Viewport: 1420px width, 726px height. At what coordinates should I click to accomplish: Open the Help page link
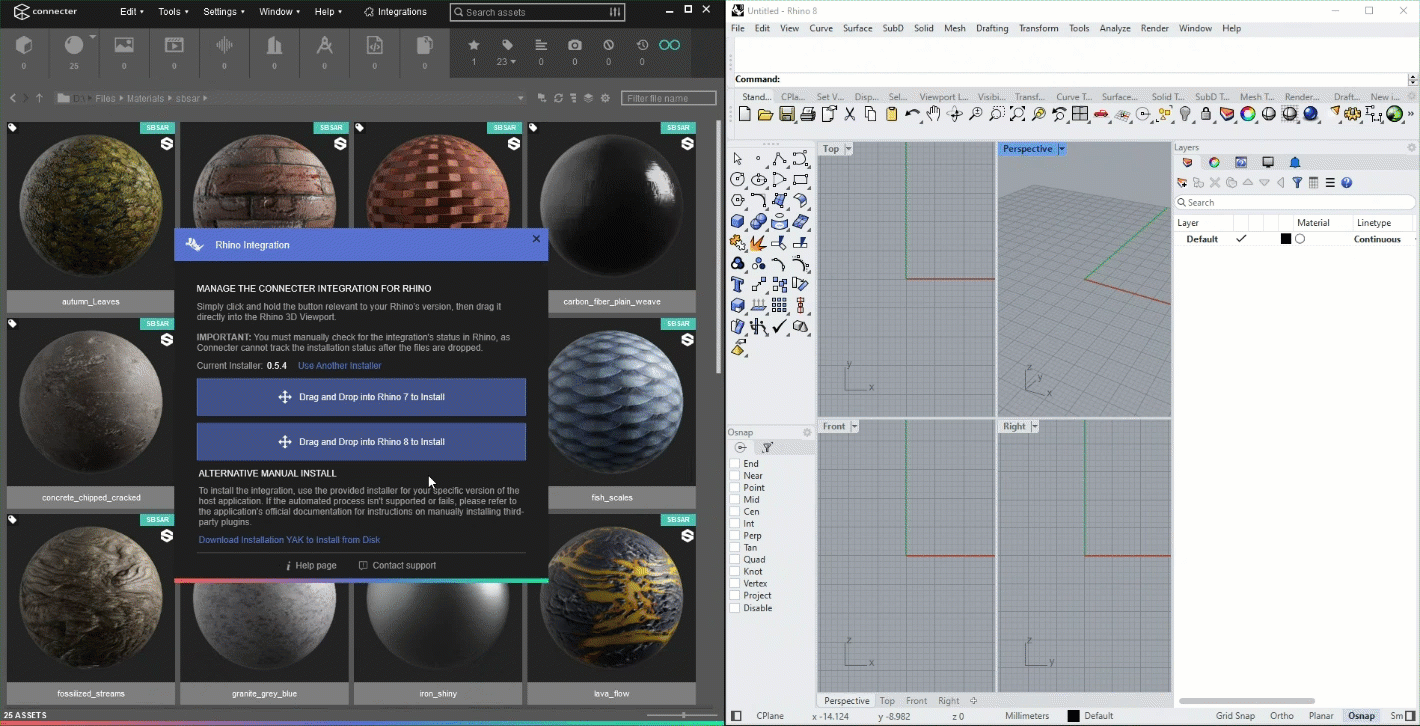coord(311,565)
